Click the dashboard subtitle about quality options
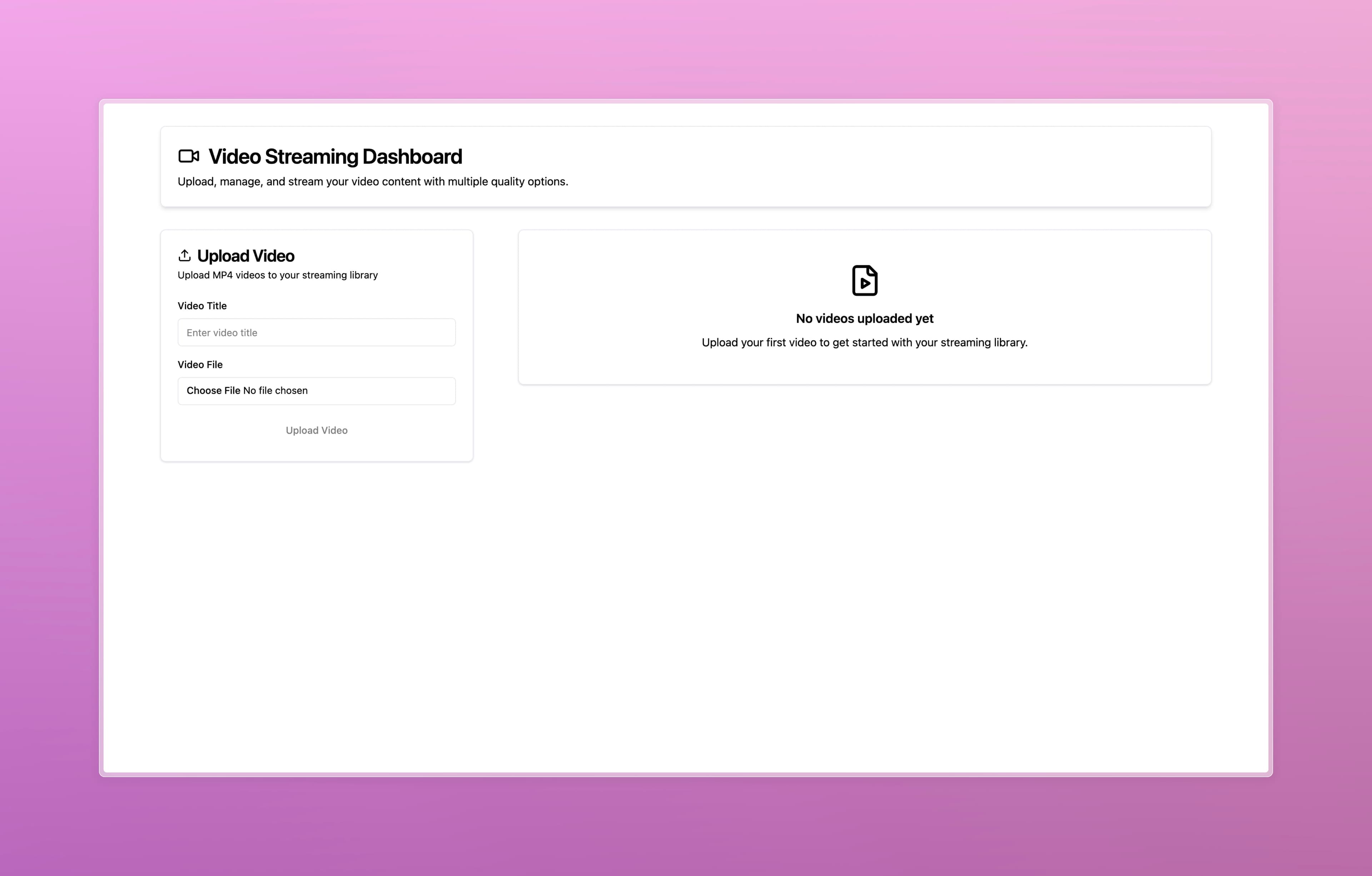 click(373, 182)
